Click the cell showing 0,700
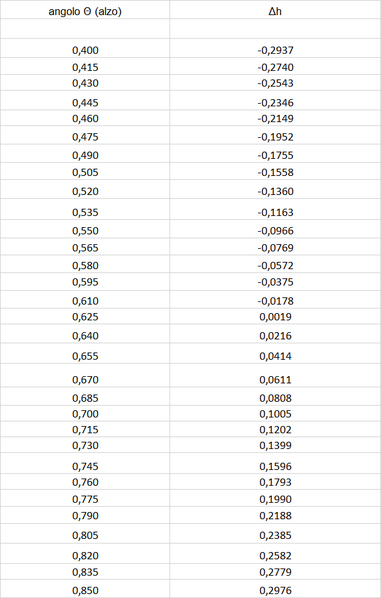381x598 pixels. [85, 414]
